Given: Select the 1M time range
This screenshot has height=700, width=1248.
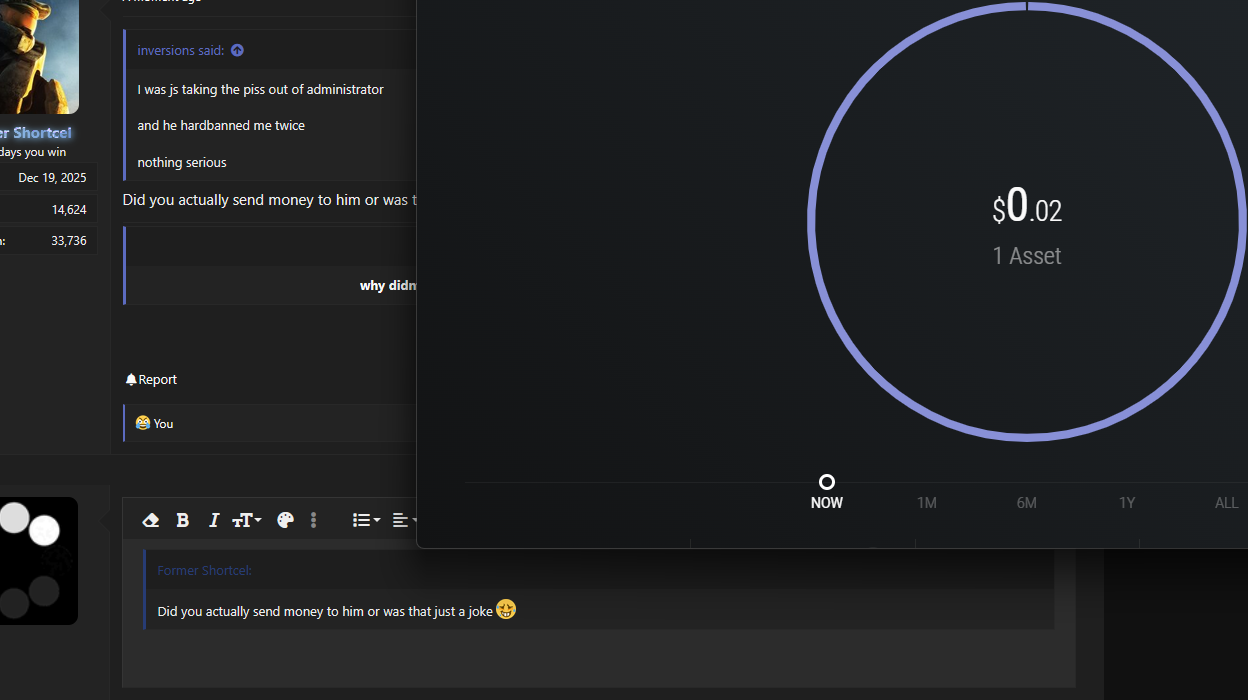Looking at the screenshot, I should pos(927,503).
